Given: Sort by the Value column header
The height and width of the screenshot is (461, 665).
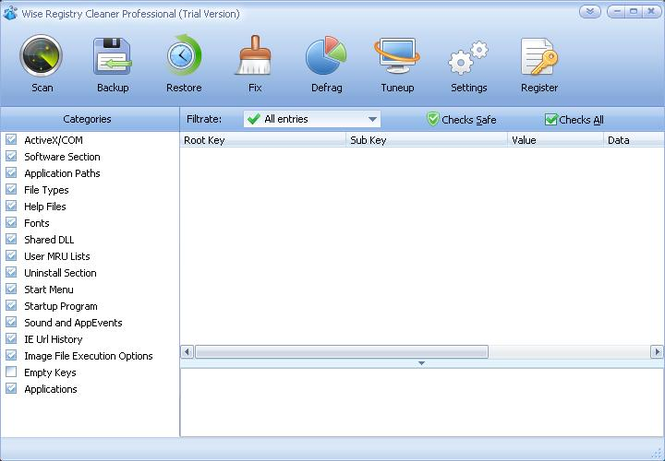Looking at the screenshot, I should coord(556,140).
